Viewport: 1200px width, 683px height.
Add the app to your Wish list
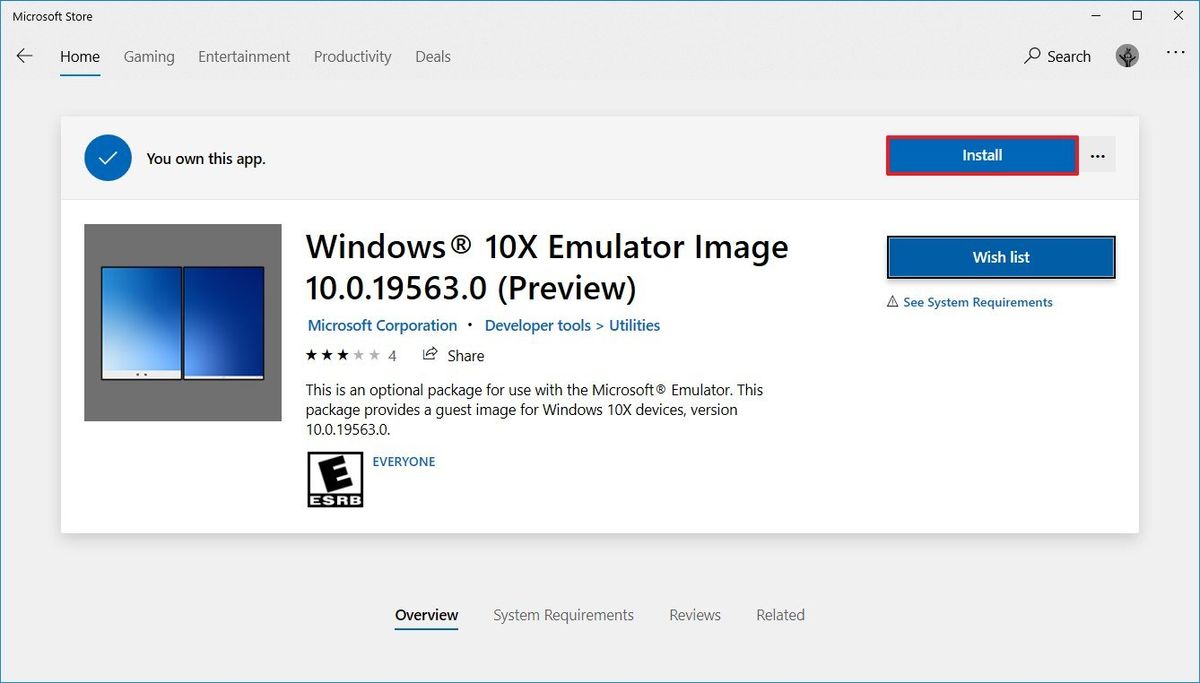click(1000, 257)
